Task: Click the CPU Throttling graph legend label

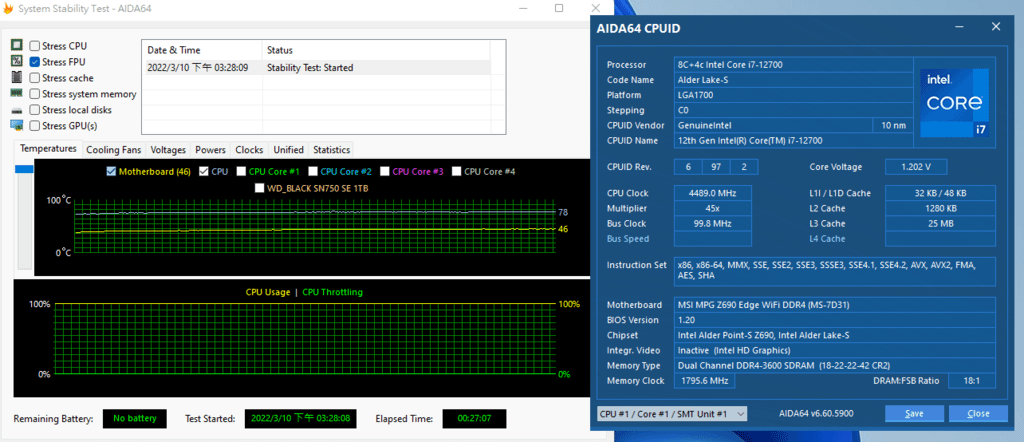Action: 332,292
